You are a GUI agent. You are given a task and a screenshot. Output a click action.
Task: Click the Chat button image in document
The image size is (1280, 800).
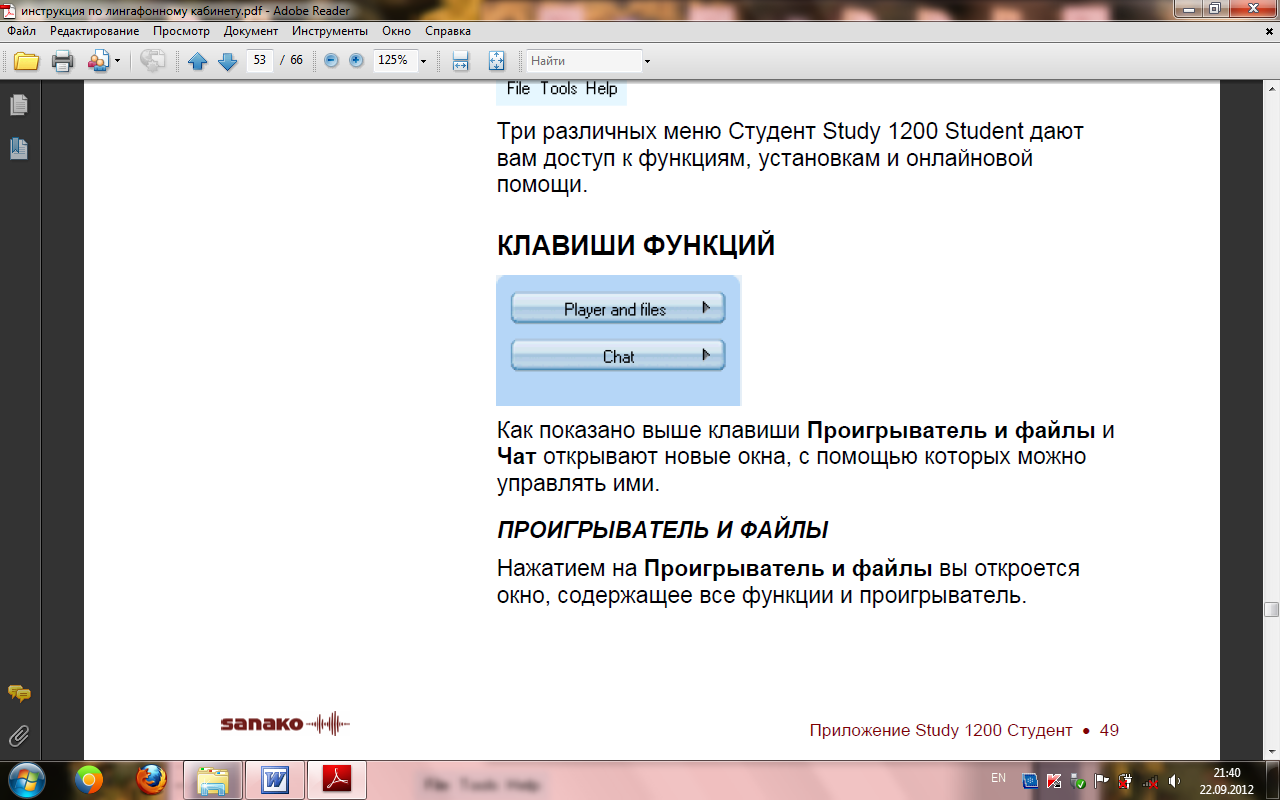(x=618, y=356)
